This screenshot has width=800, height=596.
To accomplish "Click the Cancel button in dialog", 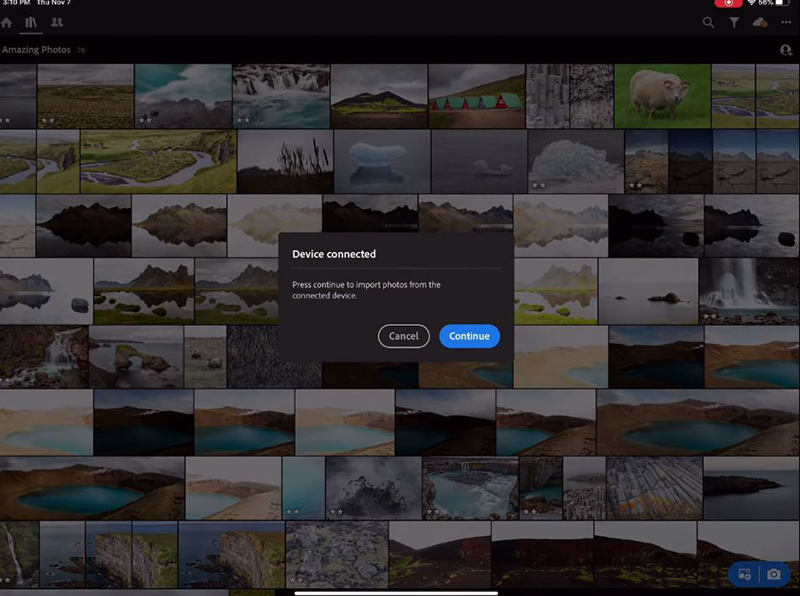I will coord(404,336).
